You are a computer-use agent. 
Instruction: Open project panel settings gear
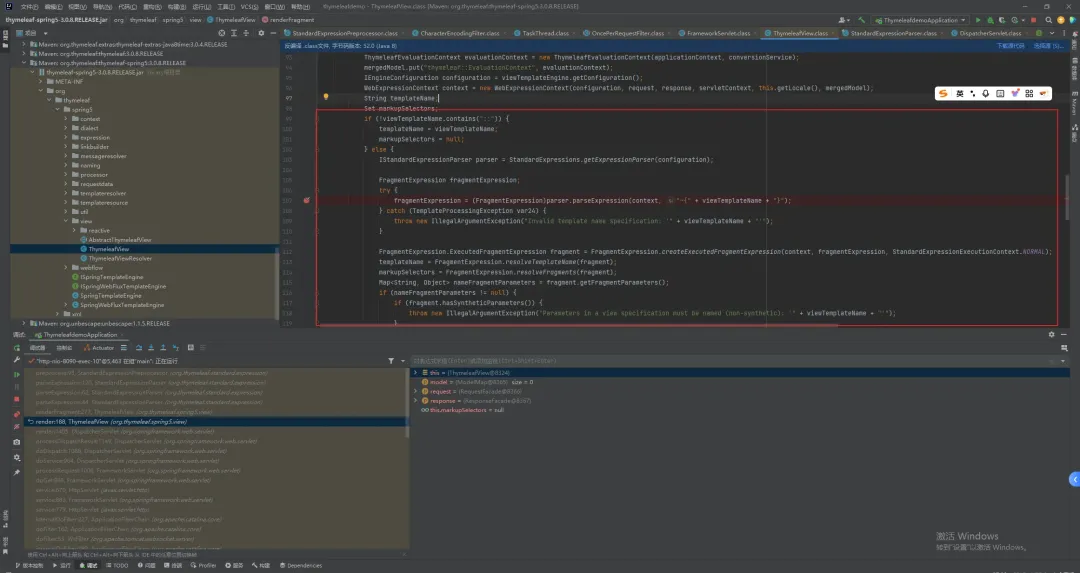click(261, 33)
